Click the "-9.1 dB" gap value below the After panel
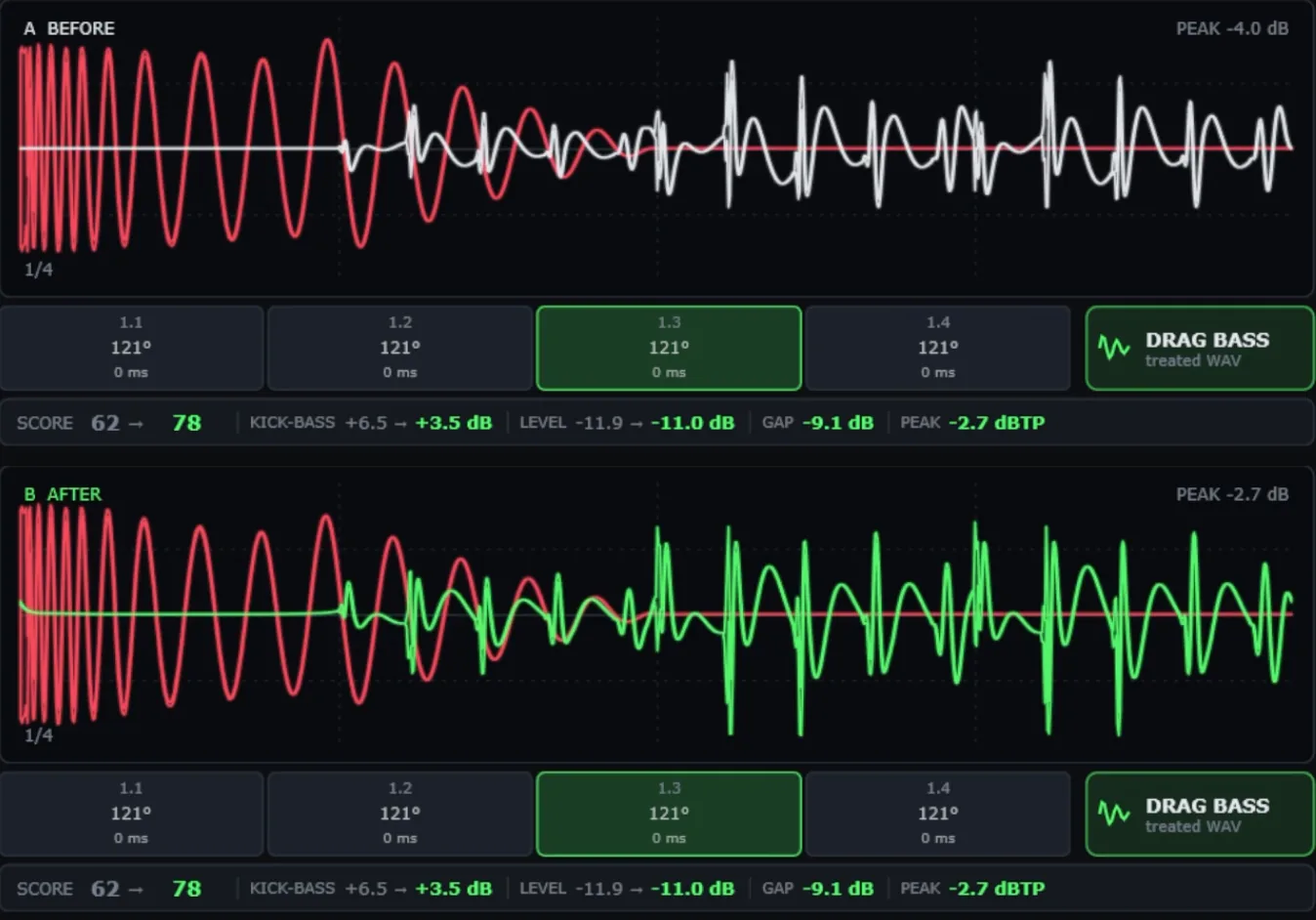The image size is (1316, 920). tap(838, 889)
